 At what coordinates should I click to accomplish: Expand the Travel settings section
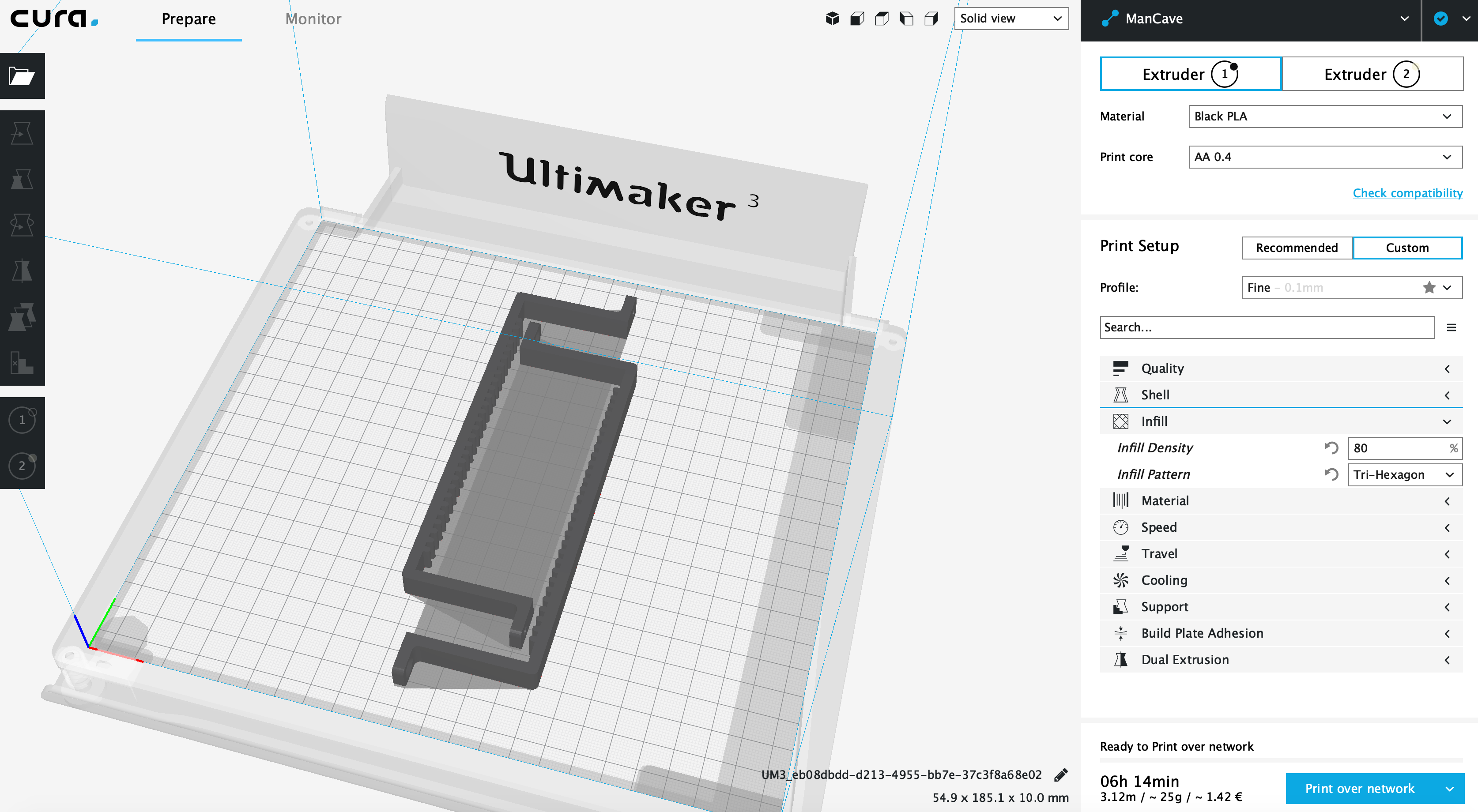click(x=1281, y=554)
